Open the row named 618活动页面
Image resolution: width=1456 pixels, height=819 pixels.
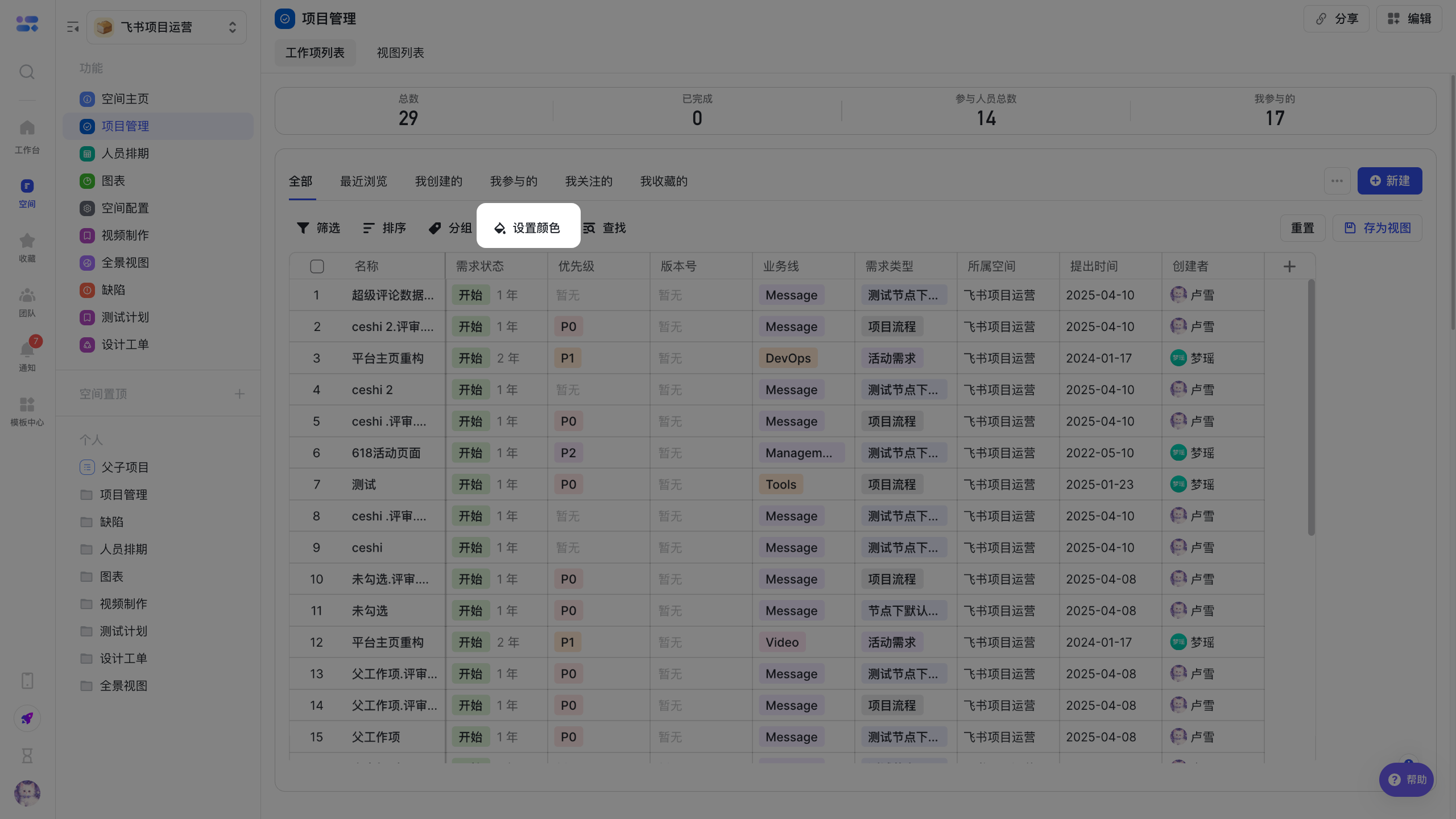(x=386, y=453)
